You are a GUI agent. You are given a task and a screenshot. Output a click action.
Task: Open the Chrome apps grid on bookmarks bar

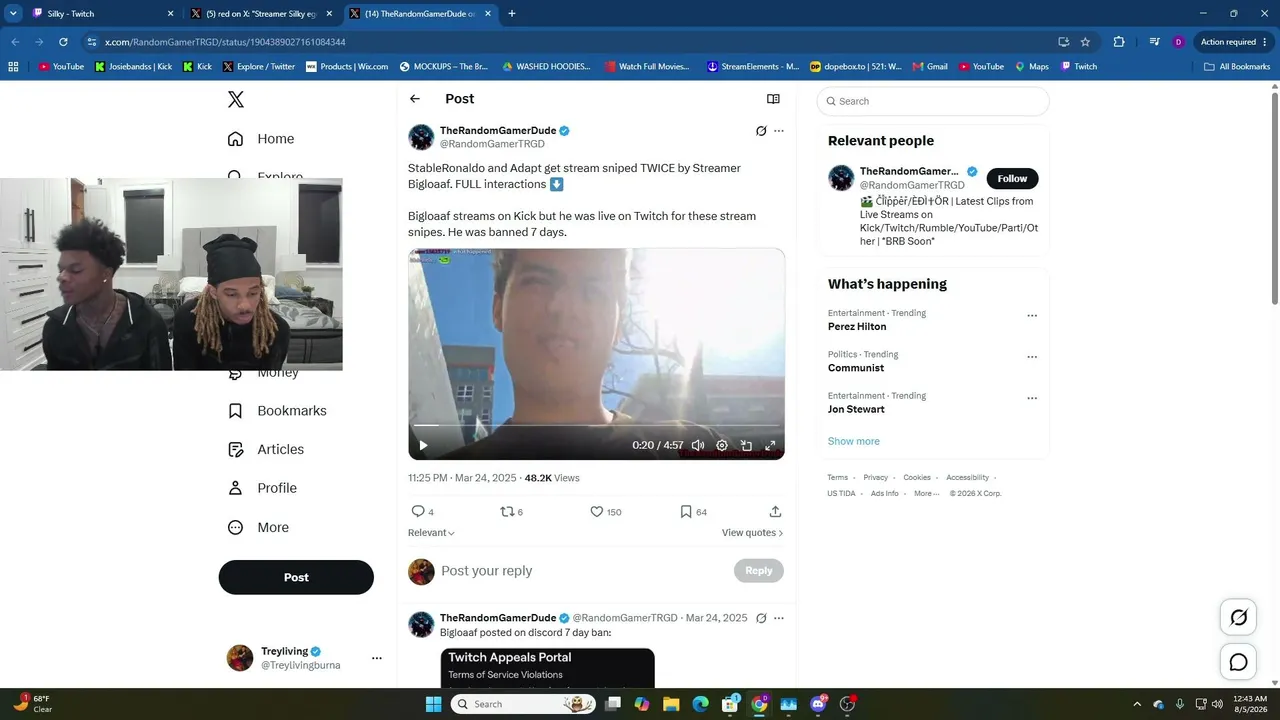(13, 67)
